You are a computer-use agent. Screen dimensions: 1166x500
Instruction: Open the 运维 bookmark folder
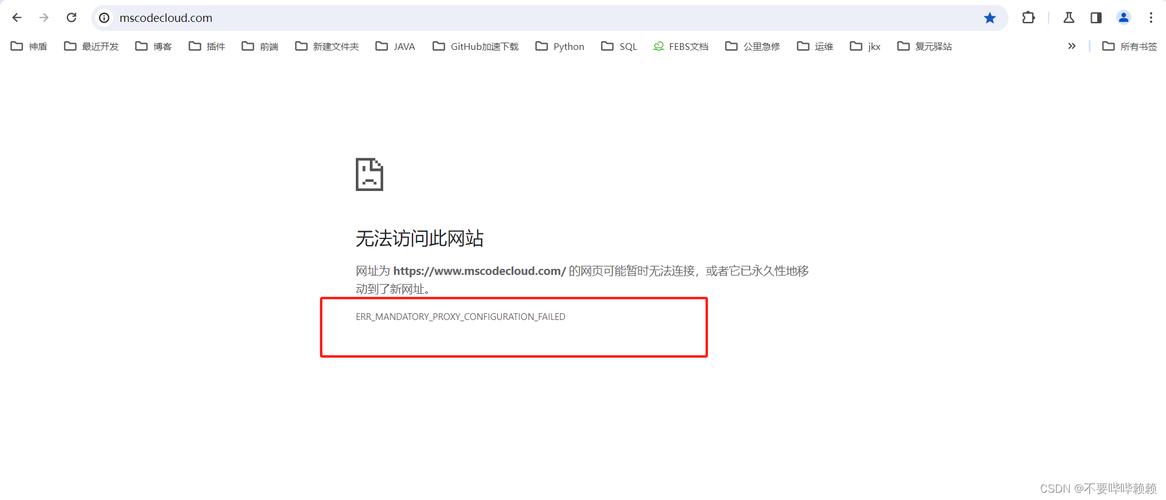815,46
